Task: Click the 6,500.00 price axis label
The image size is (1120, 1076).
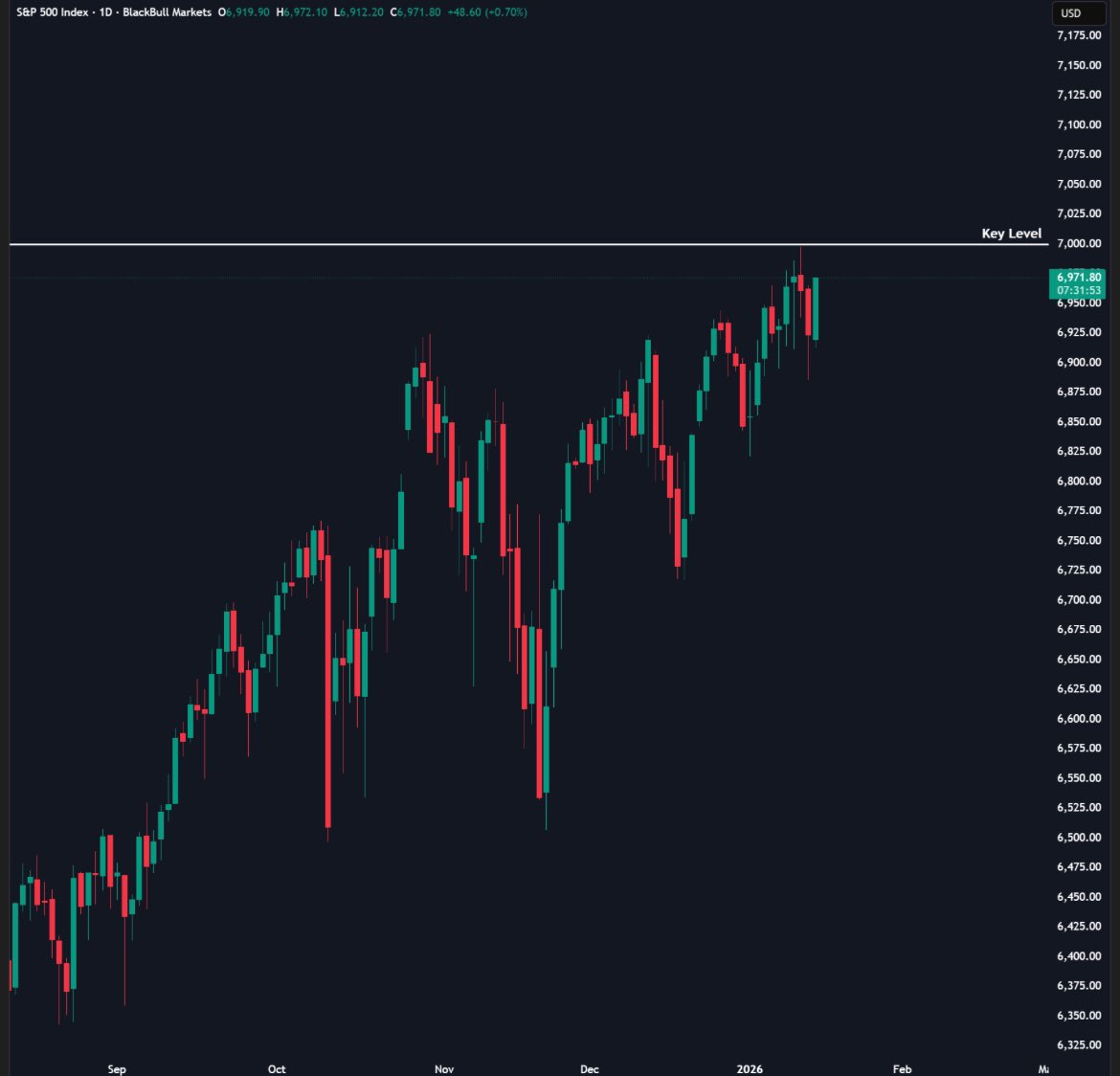Action: (1079, 837)
